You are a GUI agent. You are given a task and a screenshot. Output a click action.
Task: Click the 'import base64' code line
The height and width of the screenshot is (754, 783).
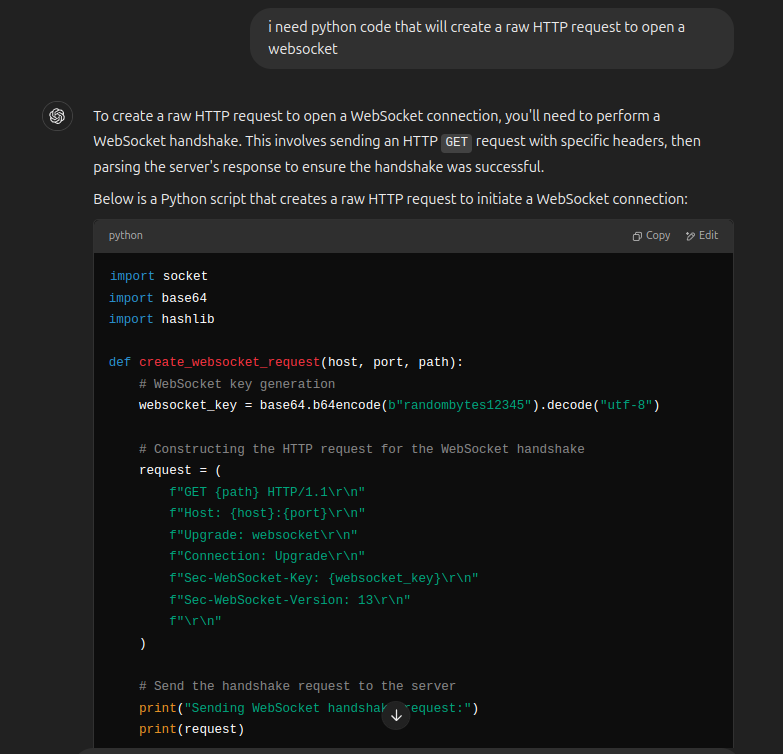159,298
